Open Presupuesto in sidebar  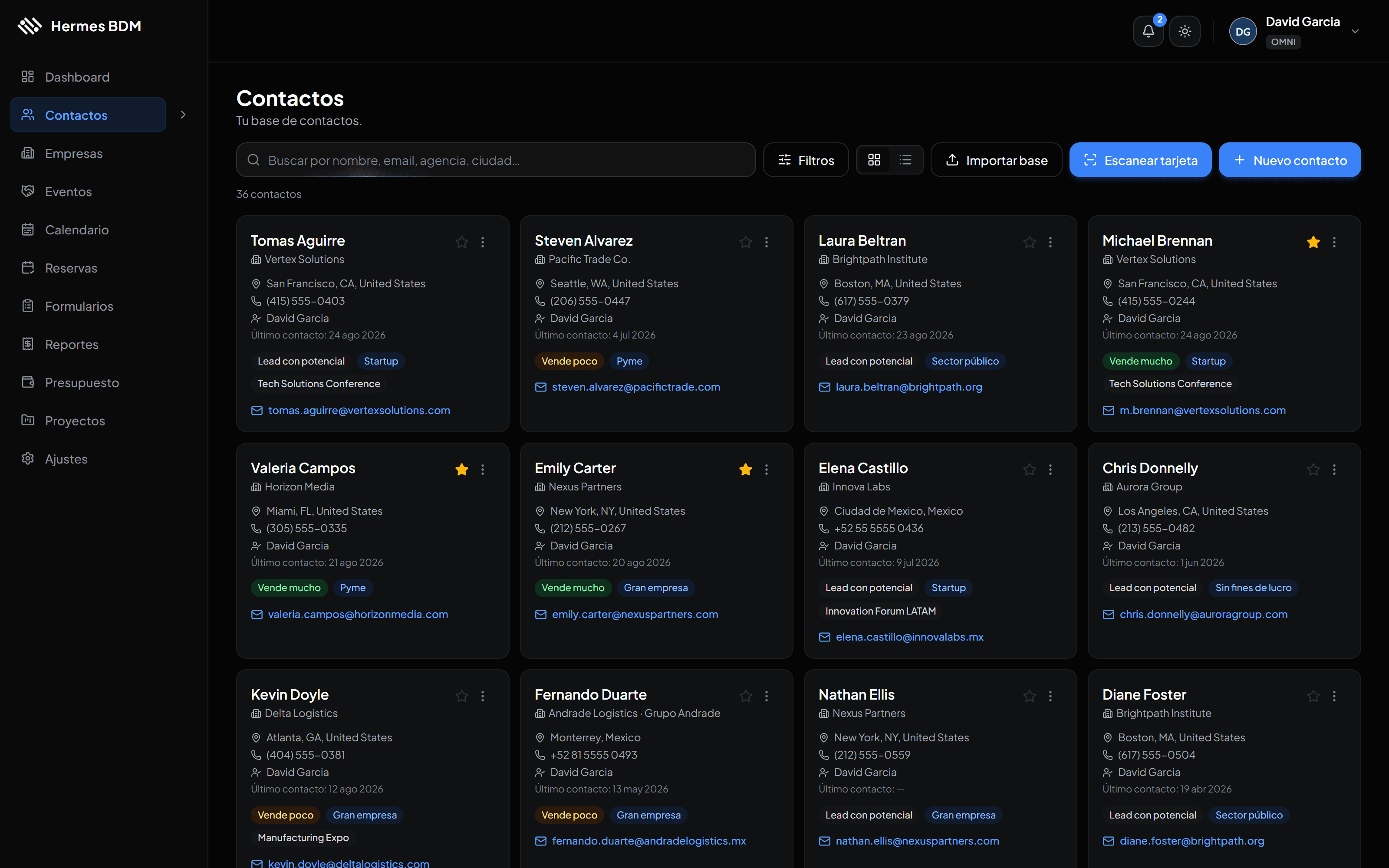(88, 382)
